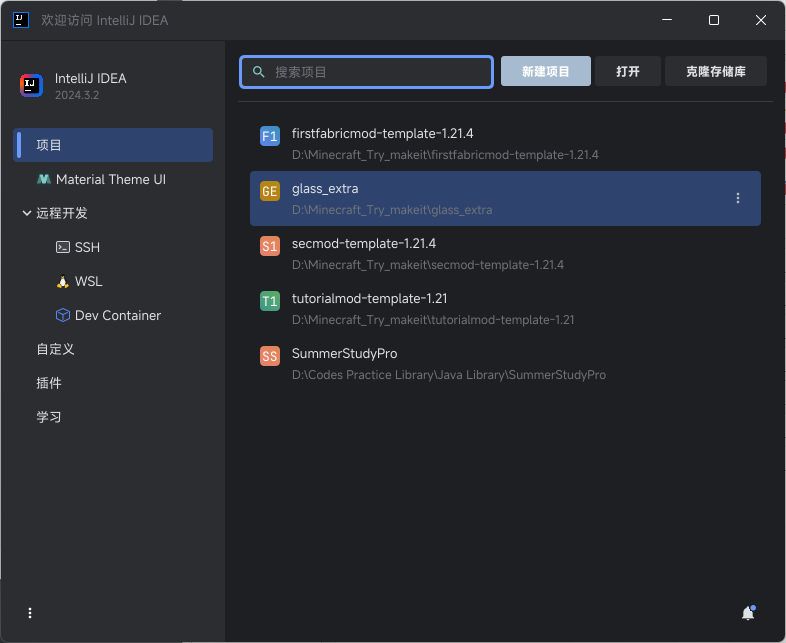786x643 pixels.
Task: Switch to the 插件 tab
Action: [x=49, y=383]
